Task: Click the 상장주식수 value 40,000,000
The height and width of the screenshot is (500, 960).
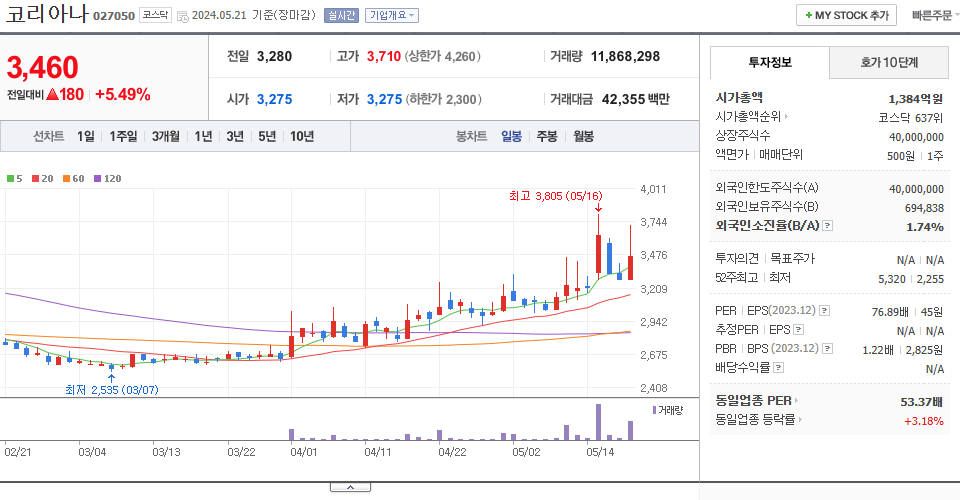Action: coord(917,137)
